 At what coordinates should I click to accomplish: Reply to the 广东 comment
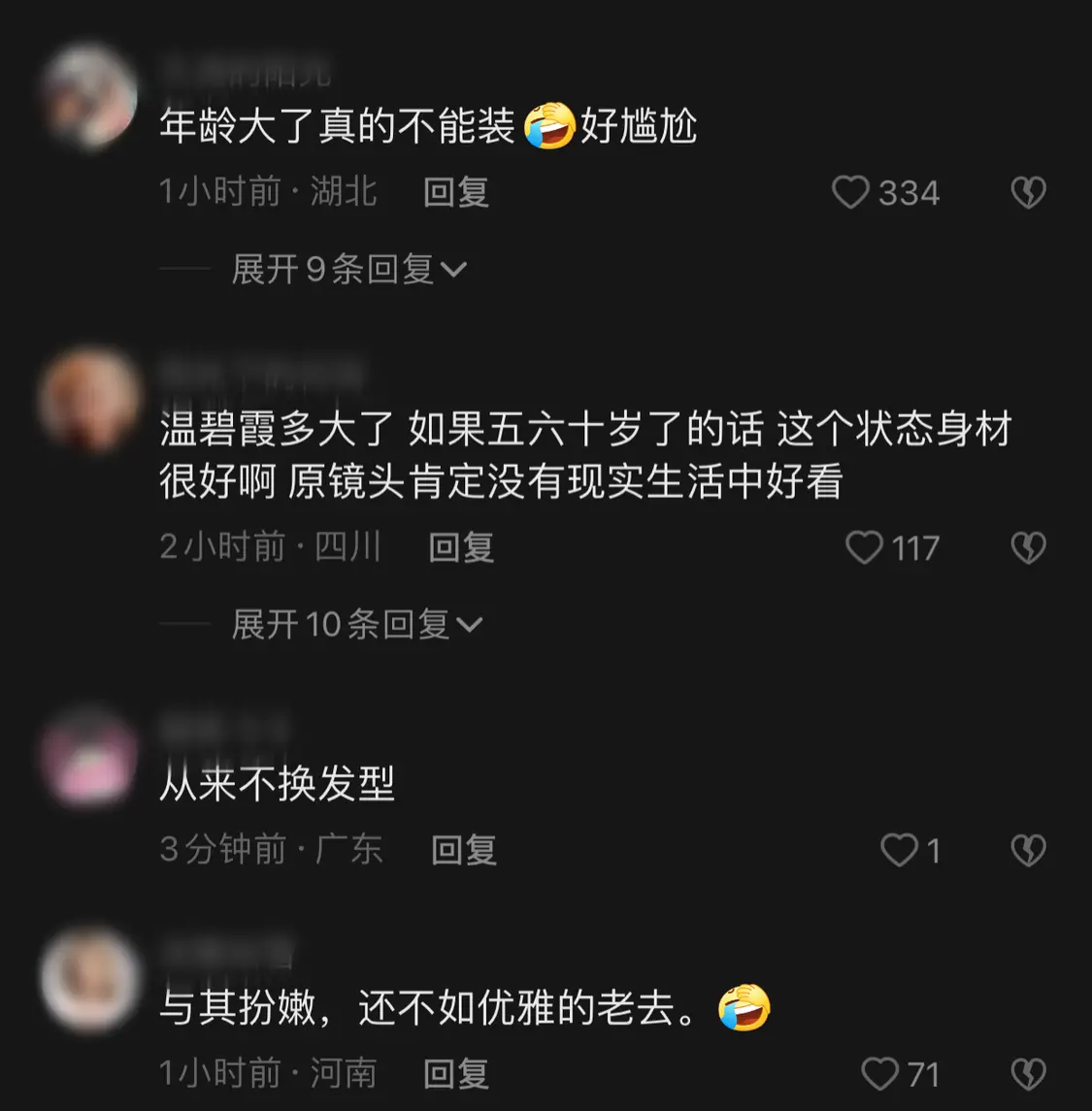click(x=464, y=850)
